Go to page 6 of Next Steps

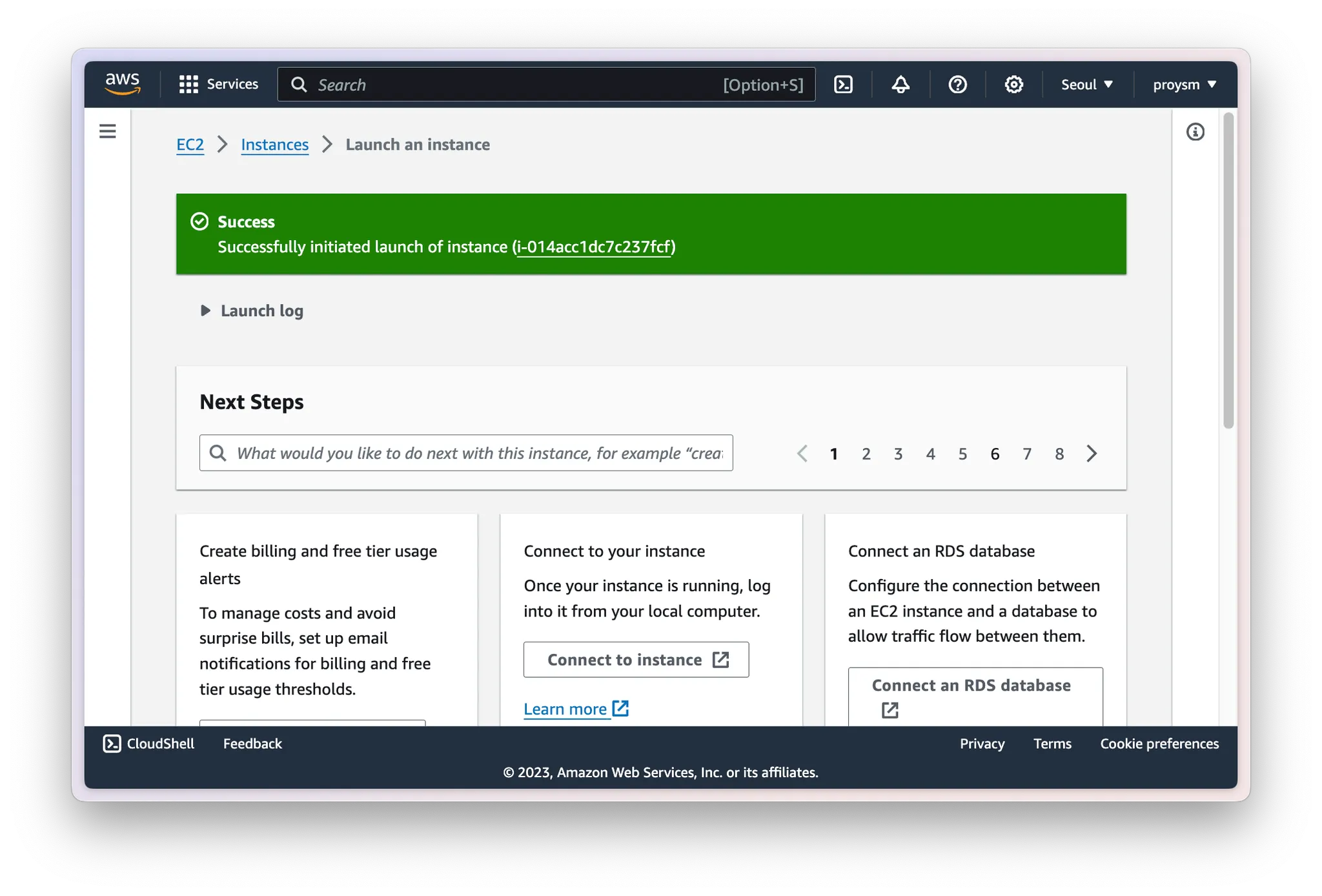(995, 454)
